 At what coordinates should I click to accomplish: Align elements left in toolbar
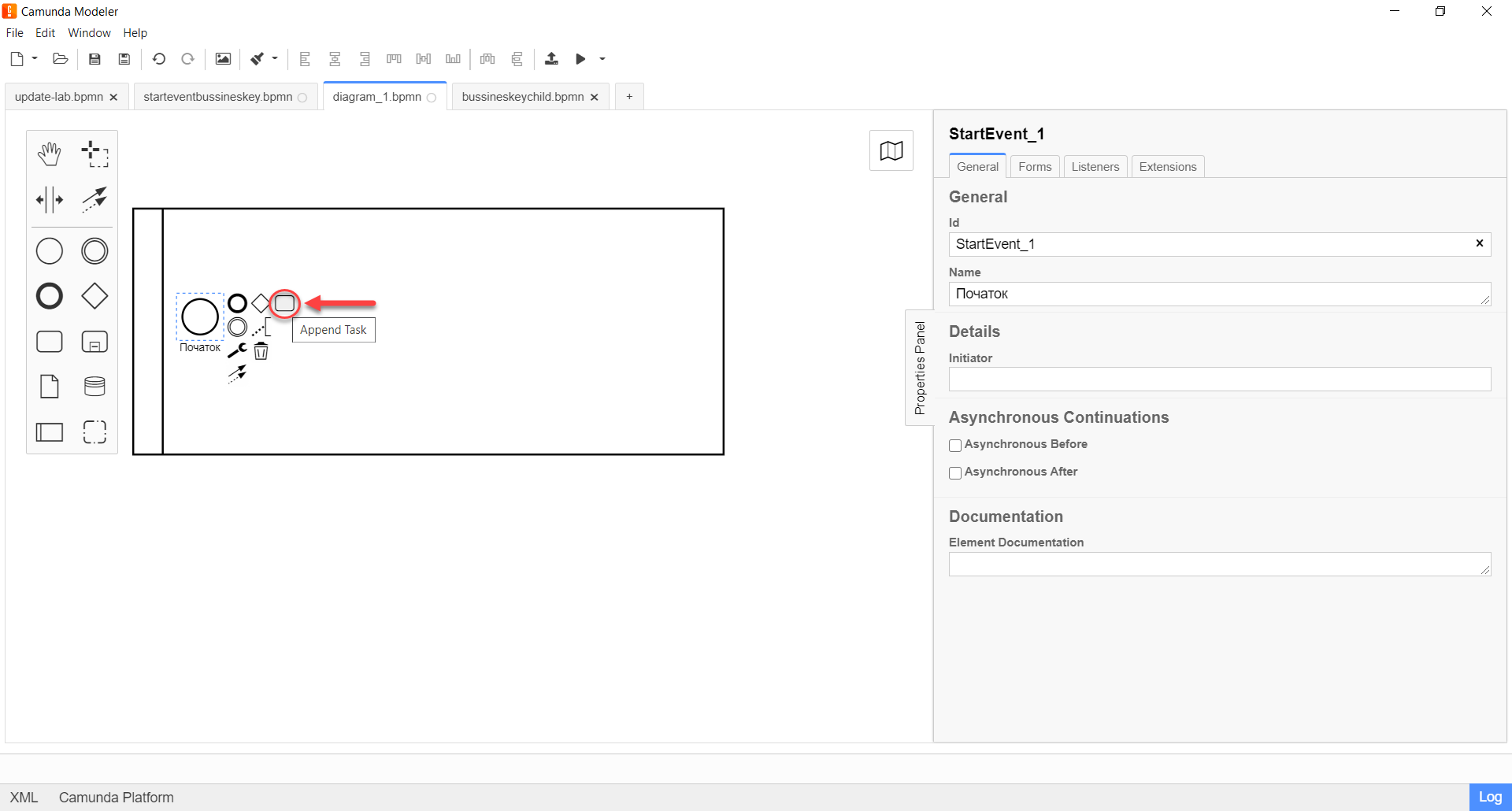pyautogui.click(x=306, y=59)
